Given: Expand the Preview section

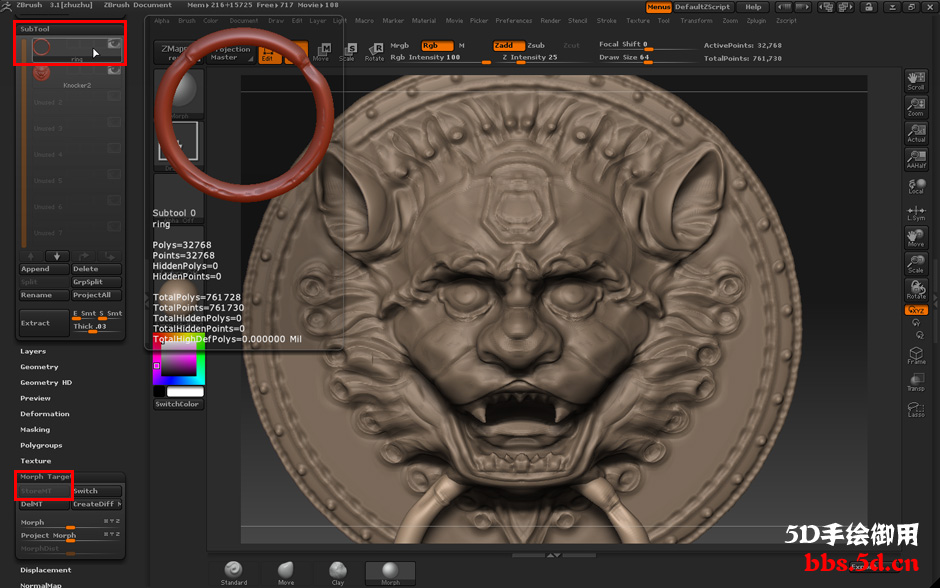Looking at the screenshot, I should click(35, 398).
